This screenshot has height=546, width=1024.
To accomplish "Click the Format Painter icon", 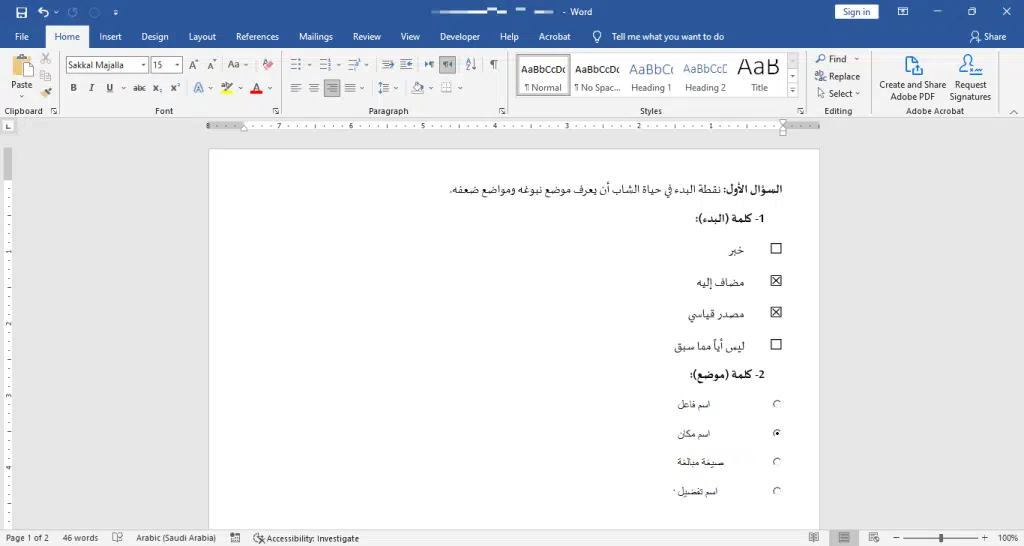I will tap(46, 92).
